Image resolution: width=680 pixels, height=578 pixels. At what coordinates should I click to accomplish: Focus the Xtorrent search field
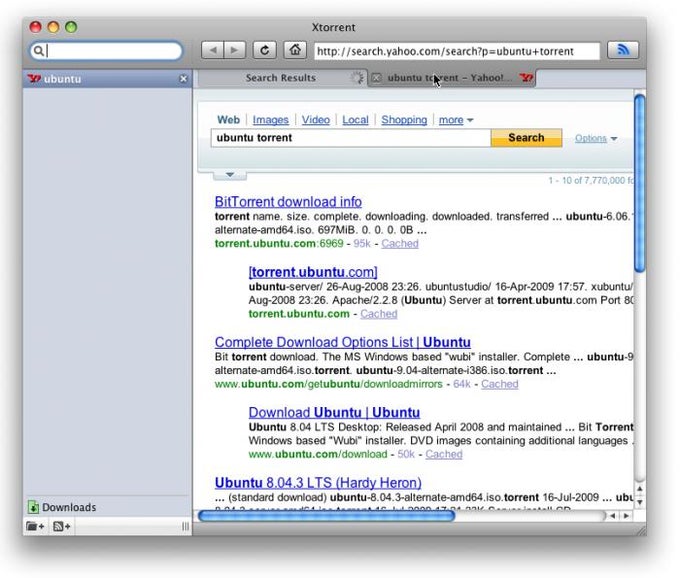[106, 51]
